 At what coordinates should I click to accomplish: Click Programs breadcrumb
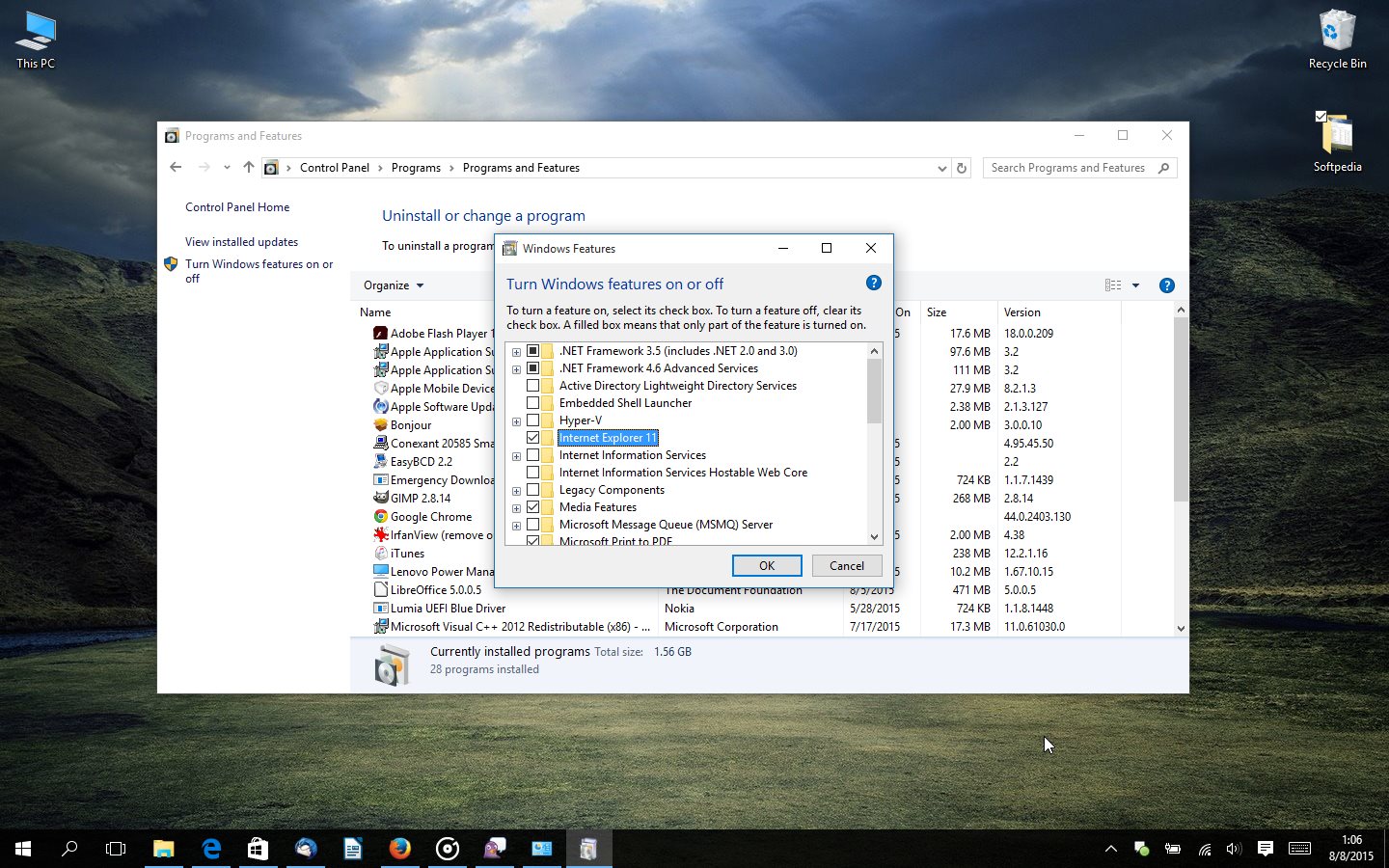pyautogui.click(x=416, y=168)
